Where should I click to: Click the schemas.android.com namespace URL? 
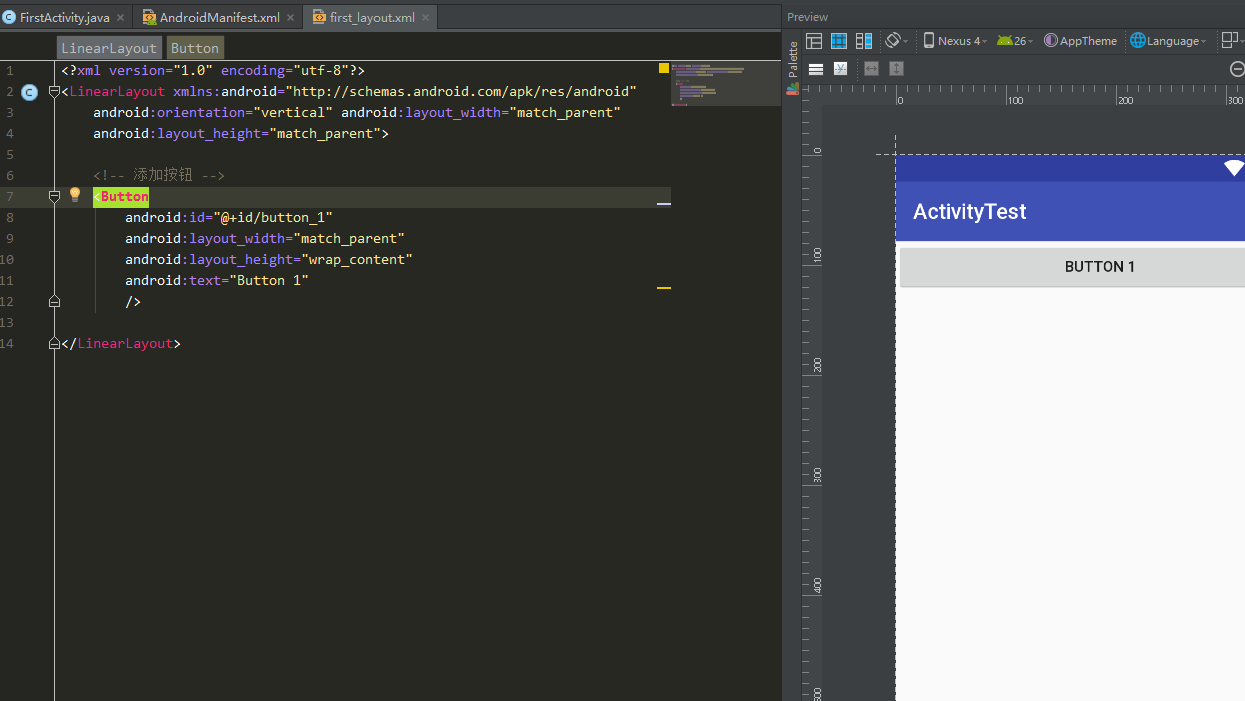pyautogui.click(x=461, y=91)
